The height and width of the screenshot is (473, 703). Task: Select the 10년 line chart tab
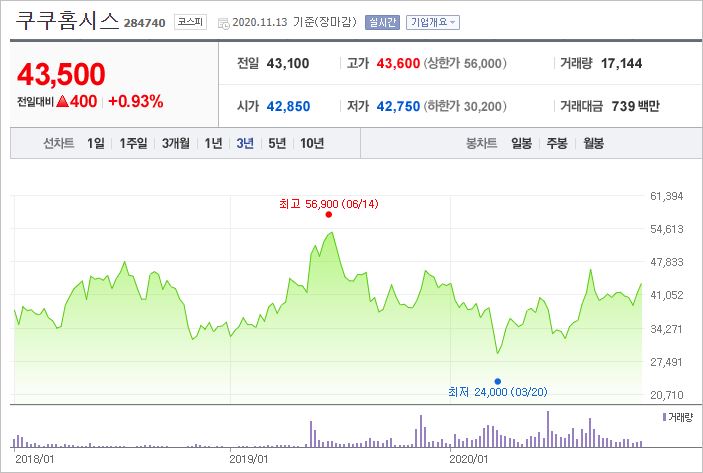(312, 143)
